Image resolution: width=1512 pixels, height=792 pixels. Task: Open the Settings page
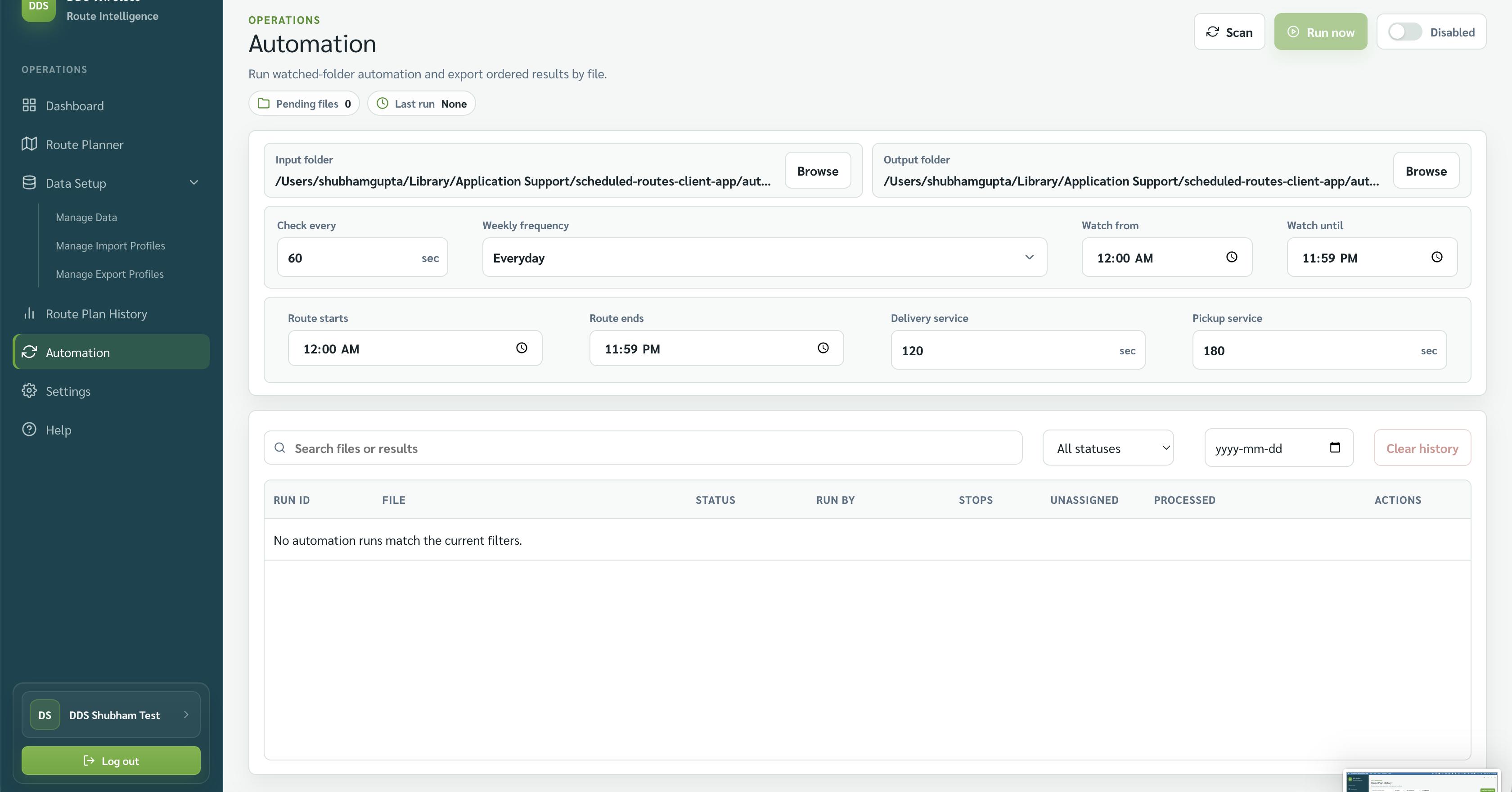tap(111, 391)
